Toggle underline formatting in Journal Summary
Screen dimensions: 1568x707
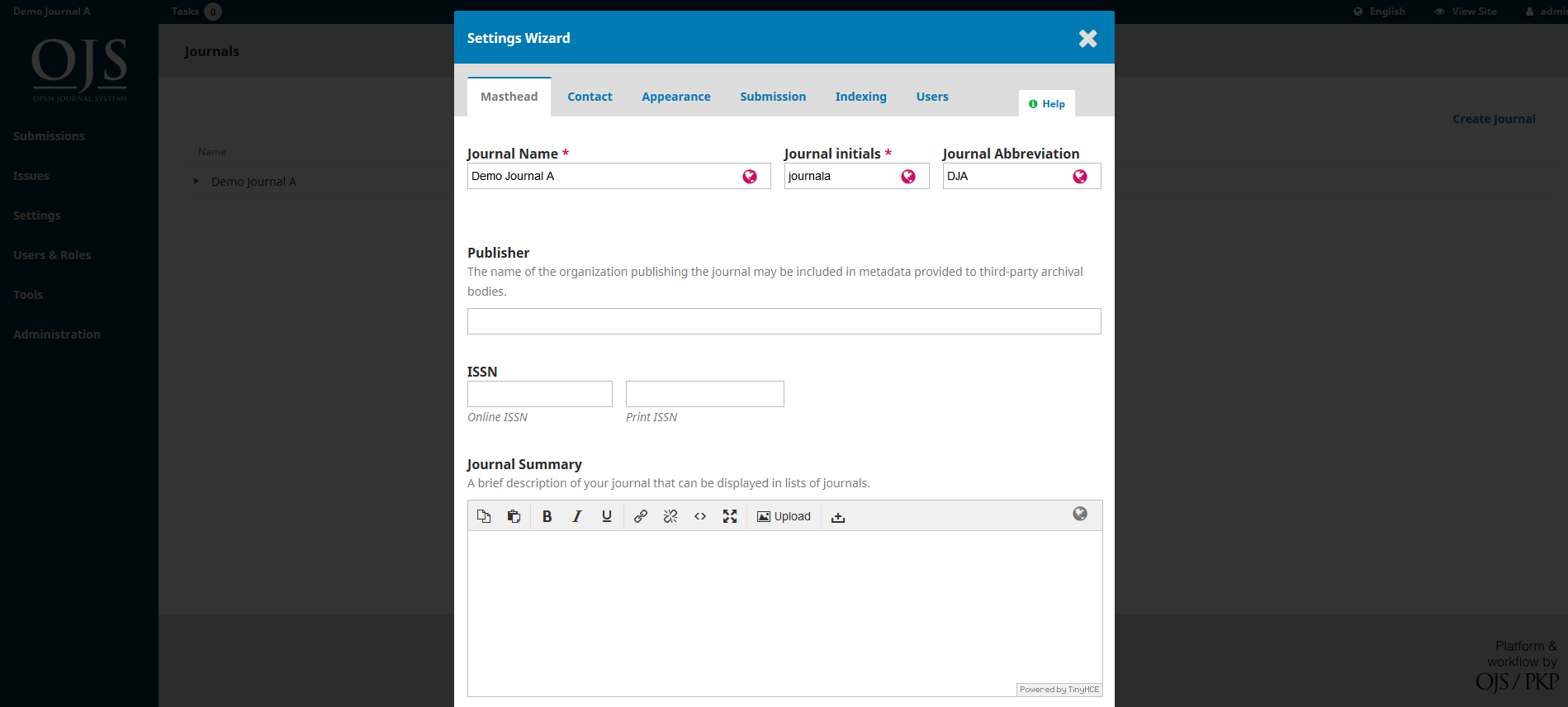pyautogui.click(x=607, y=516)
